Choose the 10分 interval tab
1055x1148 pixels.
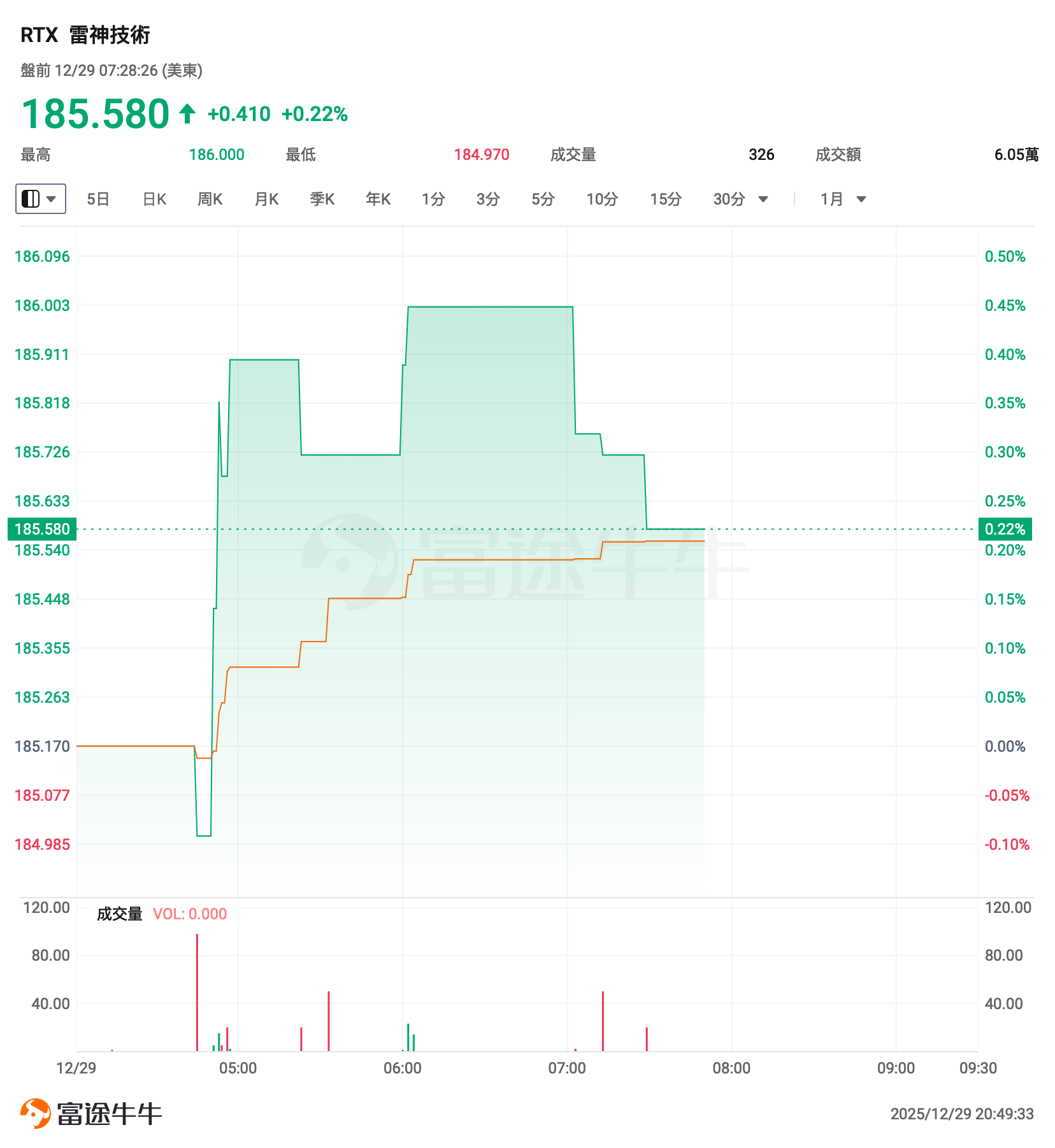602,199
